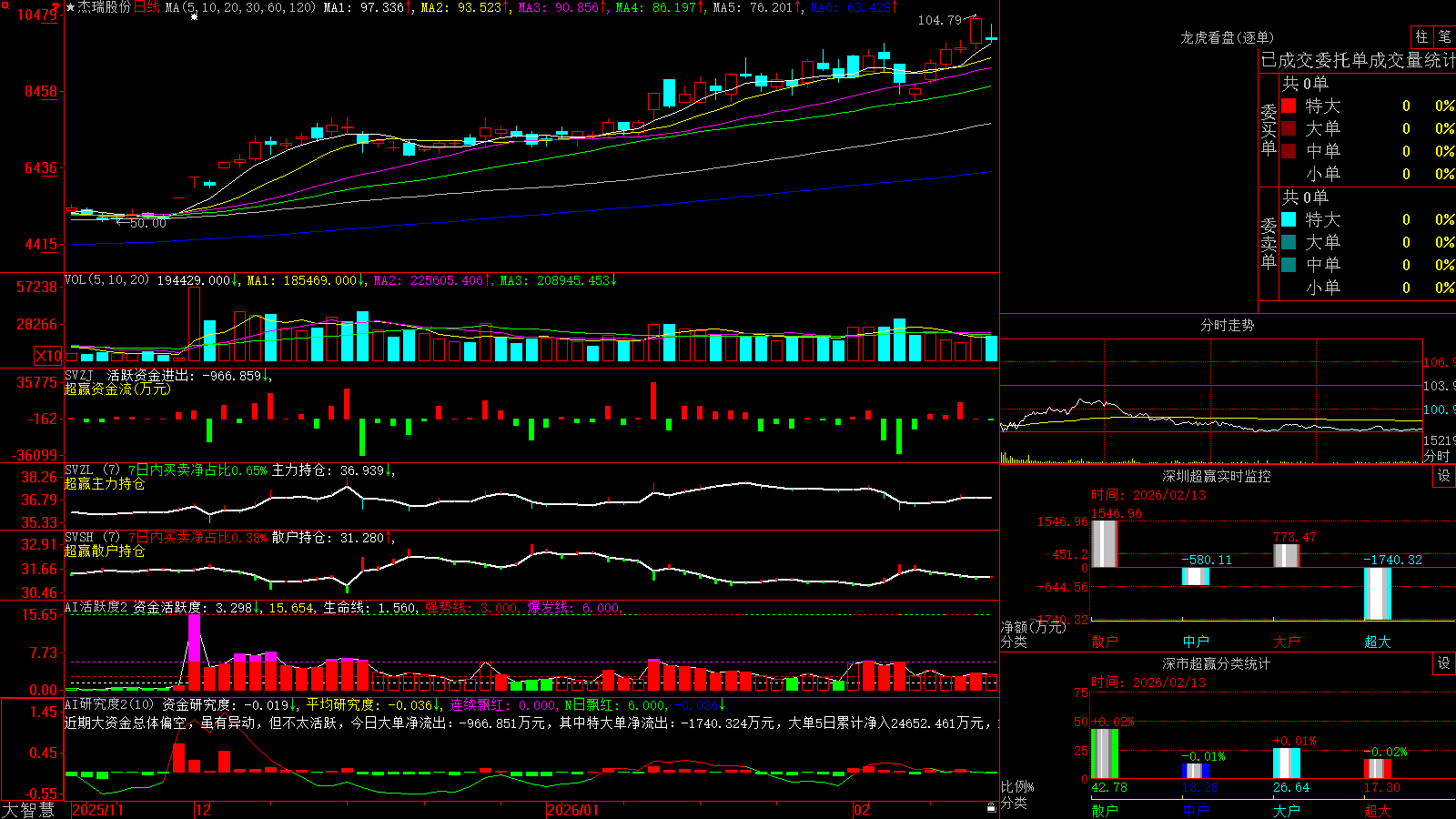Click the 中户 bar labeled -580.11

pos(1196,576)
